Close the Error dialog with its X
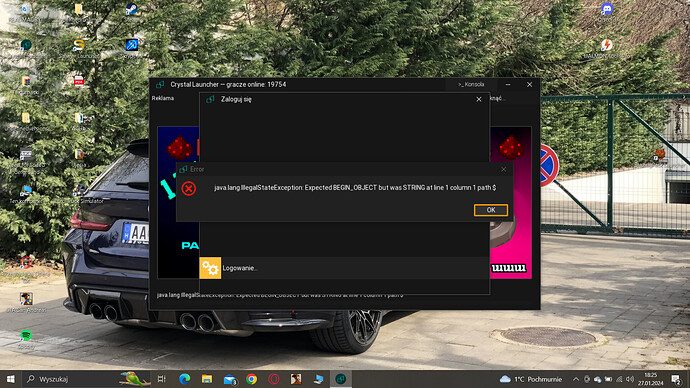This screenshot has width=690, height=388. pos(503,169)
